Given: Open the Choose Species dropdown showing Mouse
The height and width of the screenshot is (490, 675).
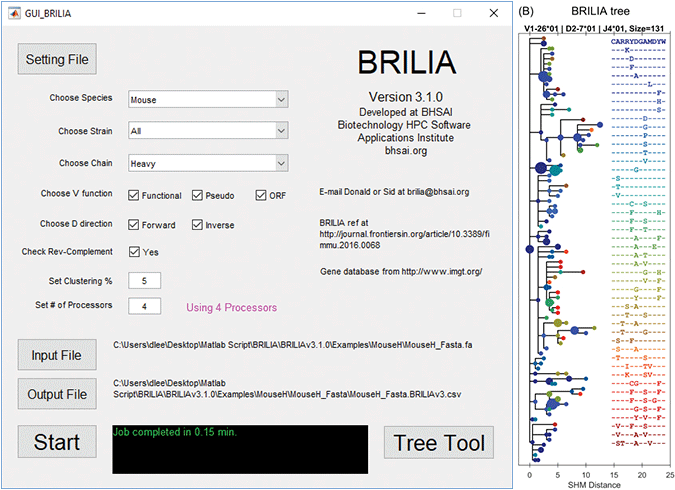Looking at the screenshot, I should (208, 99).
